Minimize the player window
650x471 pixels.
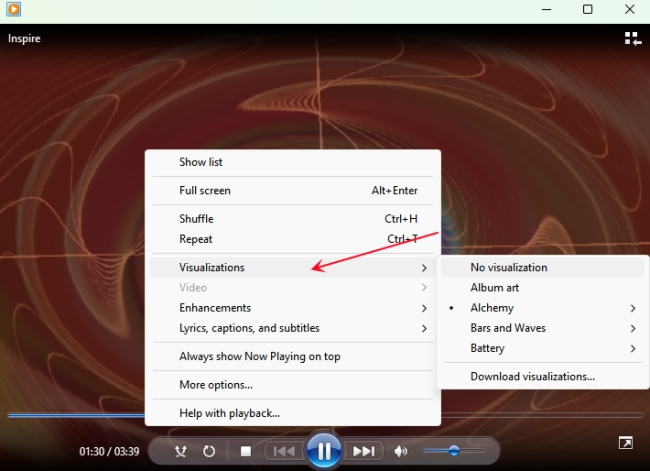point(546,9)
